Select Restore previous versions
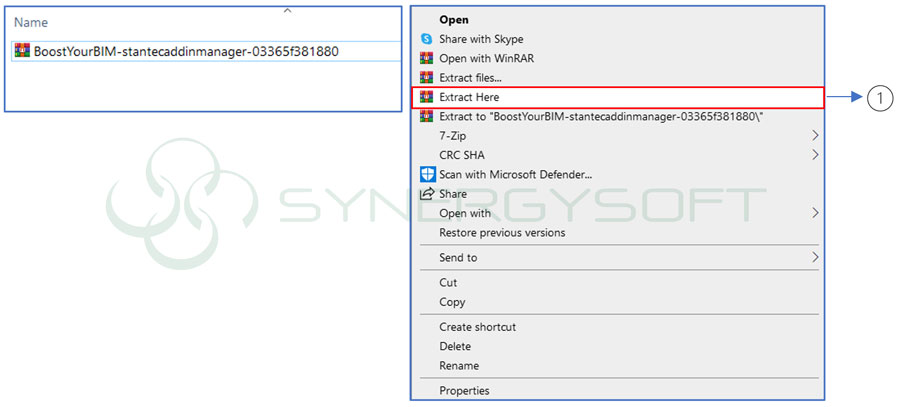 (502, 232)
